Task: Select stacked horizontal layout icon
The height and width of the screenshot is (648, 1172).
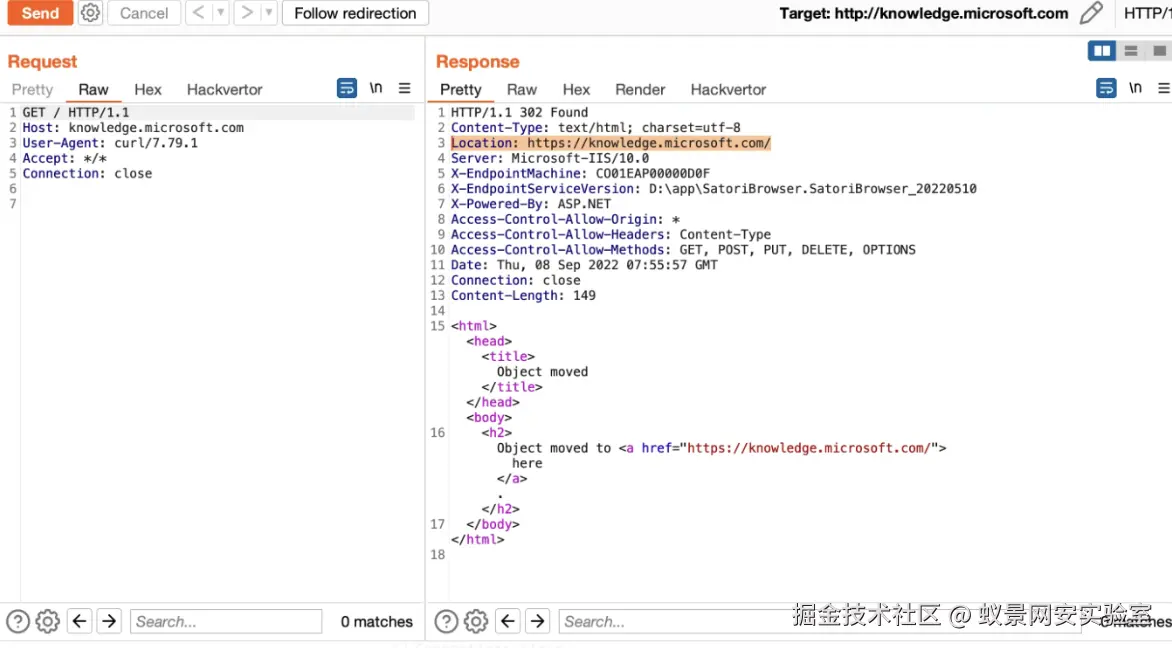Action: (1131, 51)
